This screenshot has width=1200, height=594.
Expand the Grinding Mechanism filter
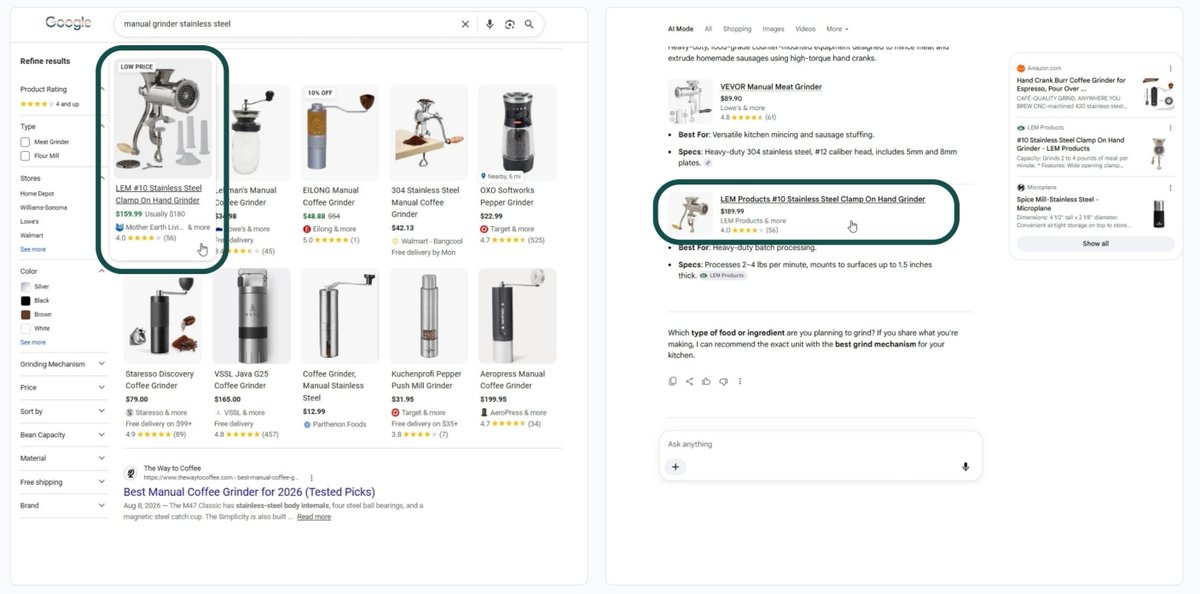click(x=63, y=364)
